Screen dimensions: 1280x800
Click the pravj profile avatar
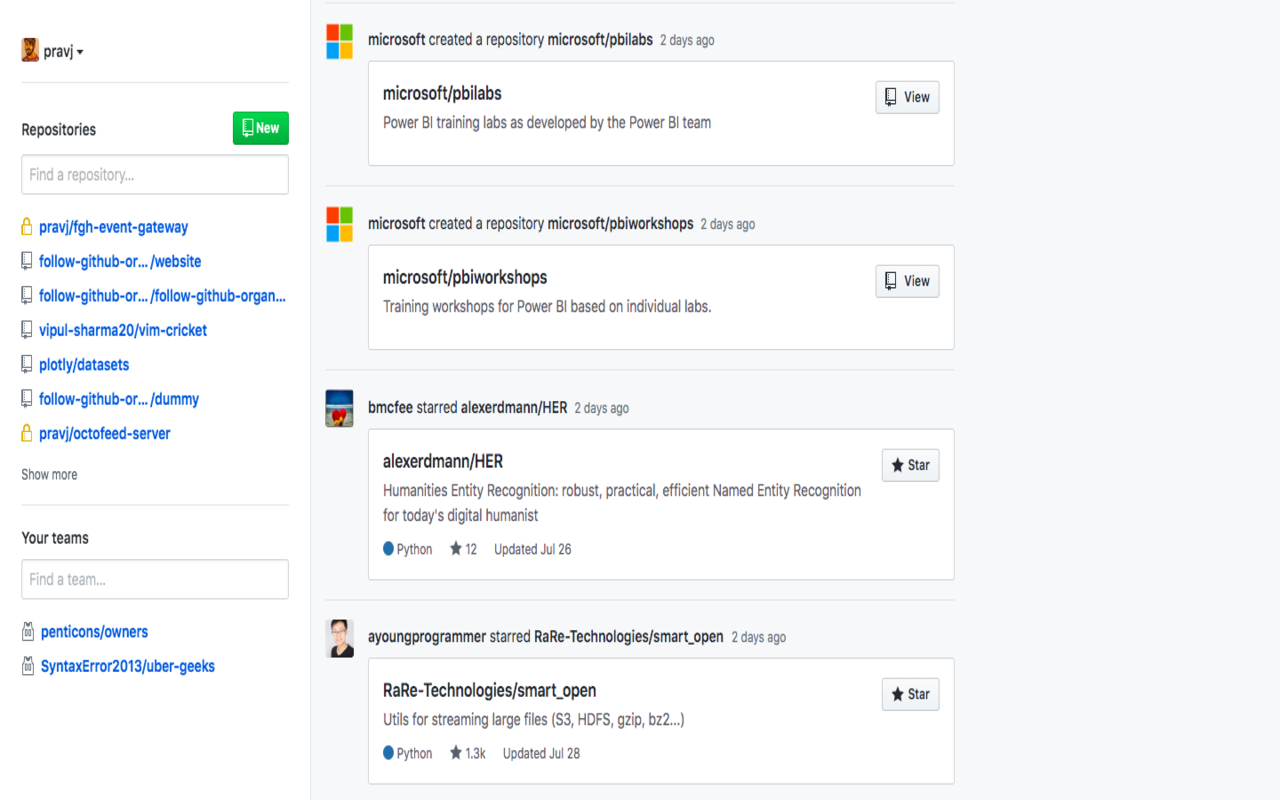[30, 50]
